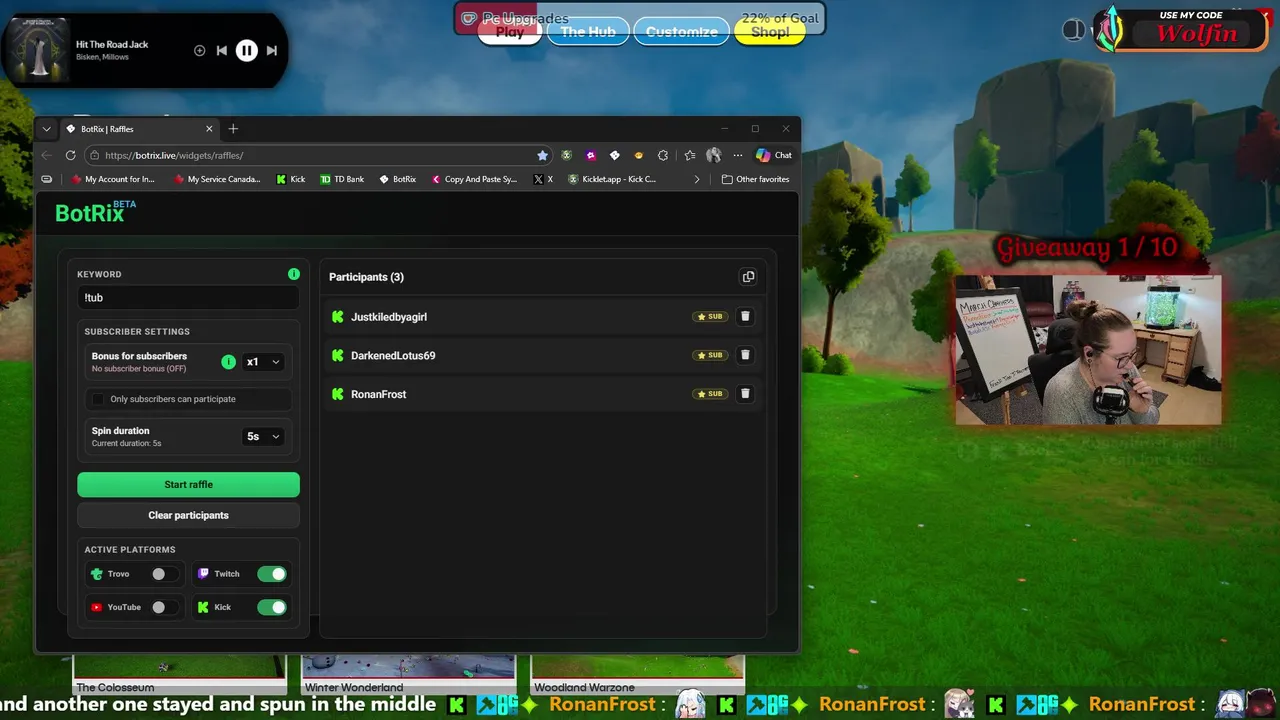Open the green creature extension icon
The height and width of the screenshot is (720, 1280).
(x=567, y=155)
